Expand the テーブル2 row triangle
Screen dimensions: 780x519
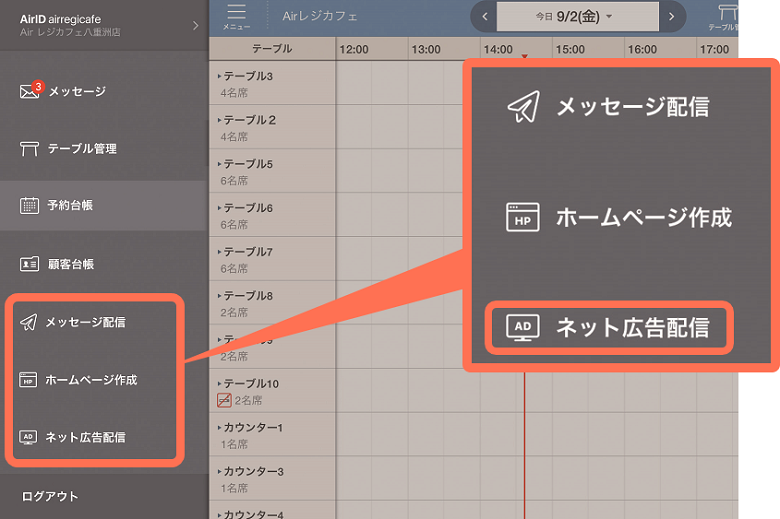click(219, 120)
